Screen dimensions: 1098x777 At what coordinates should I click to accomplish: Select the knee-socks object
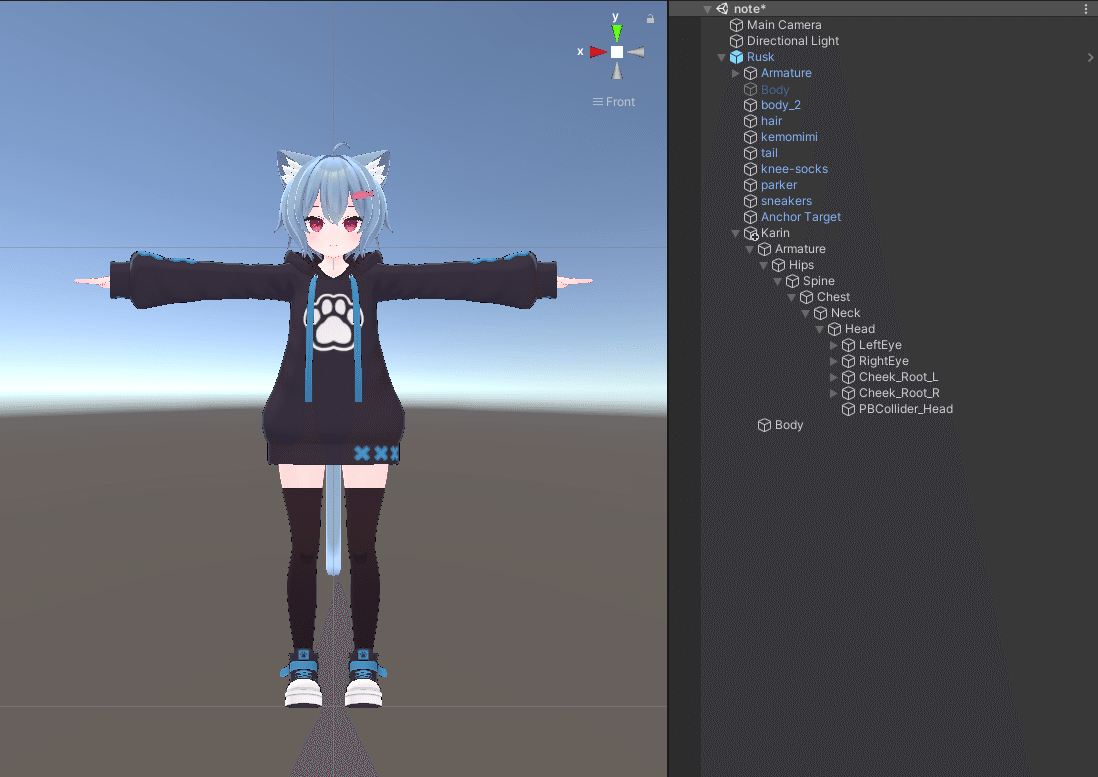click(x=794, y=169)
